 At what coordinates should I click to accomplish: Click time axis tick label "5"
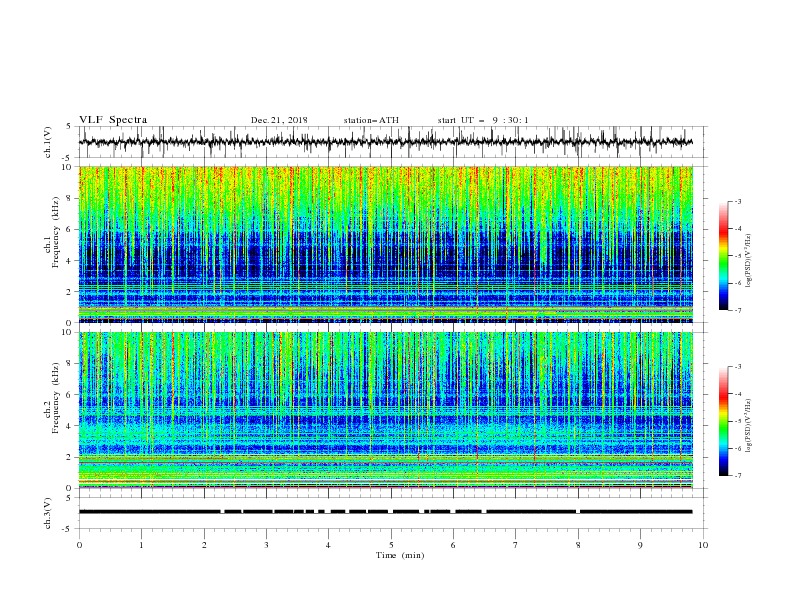pos(391,545)
